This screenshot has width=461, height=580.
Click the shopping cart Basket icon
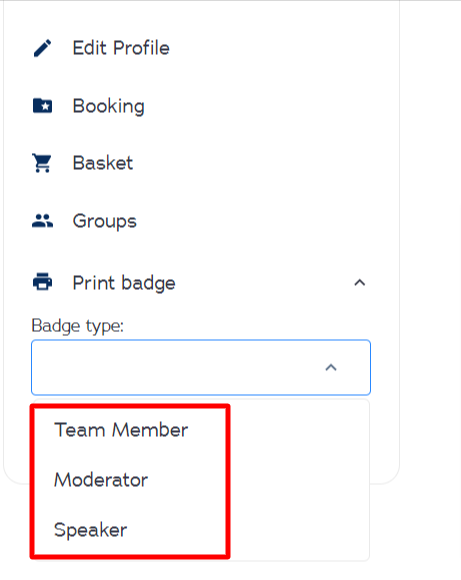[42, 163]
